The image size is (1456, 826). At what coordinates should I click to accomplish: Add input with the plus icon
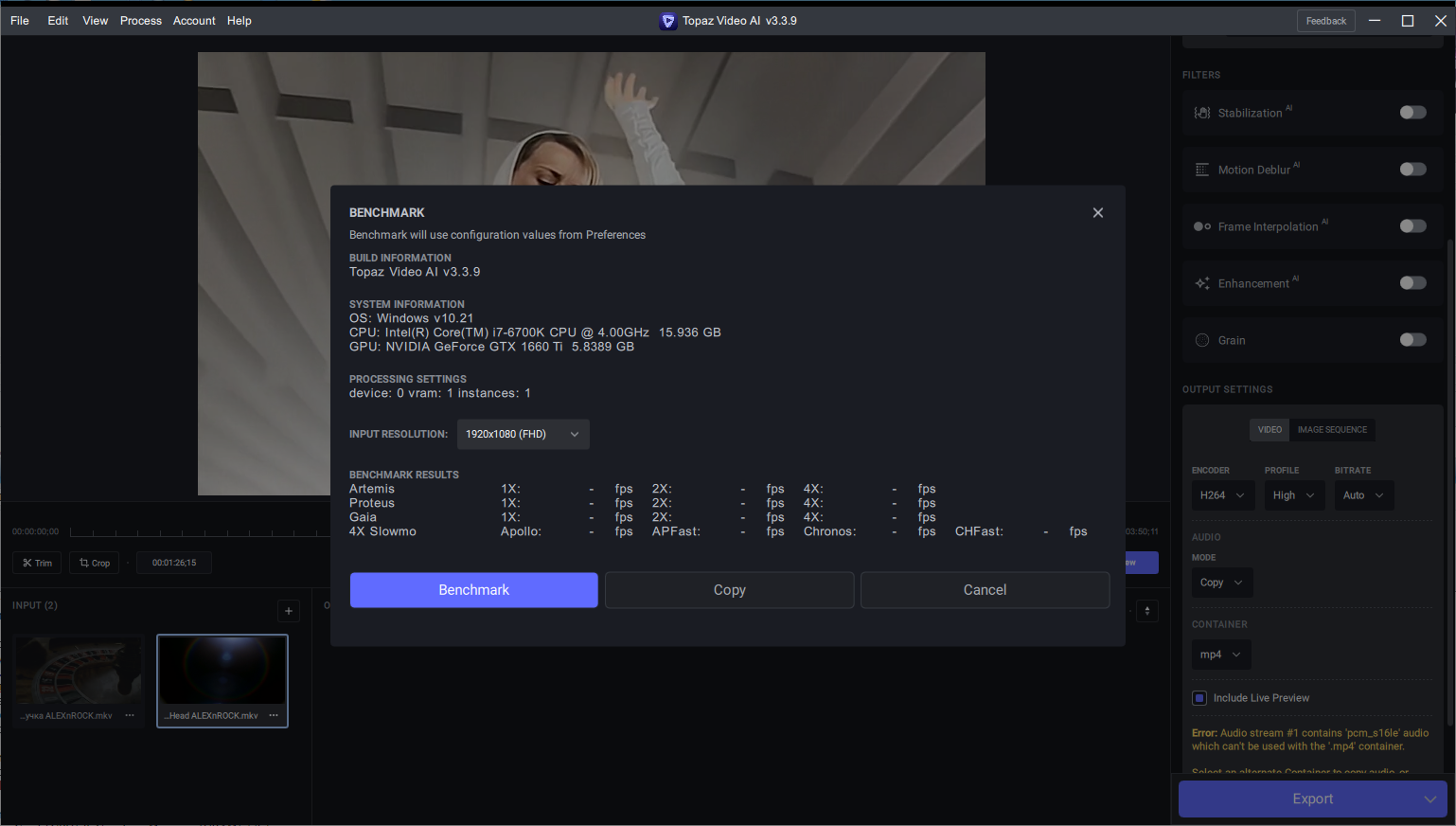289,611
